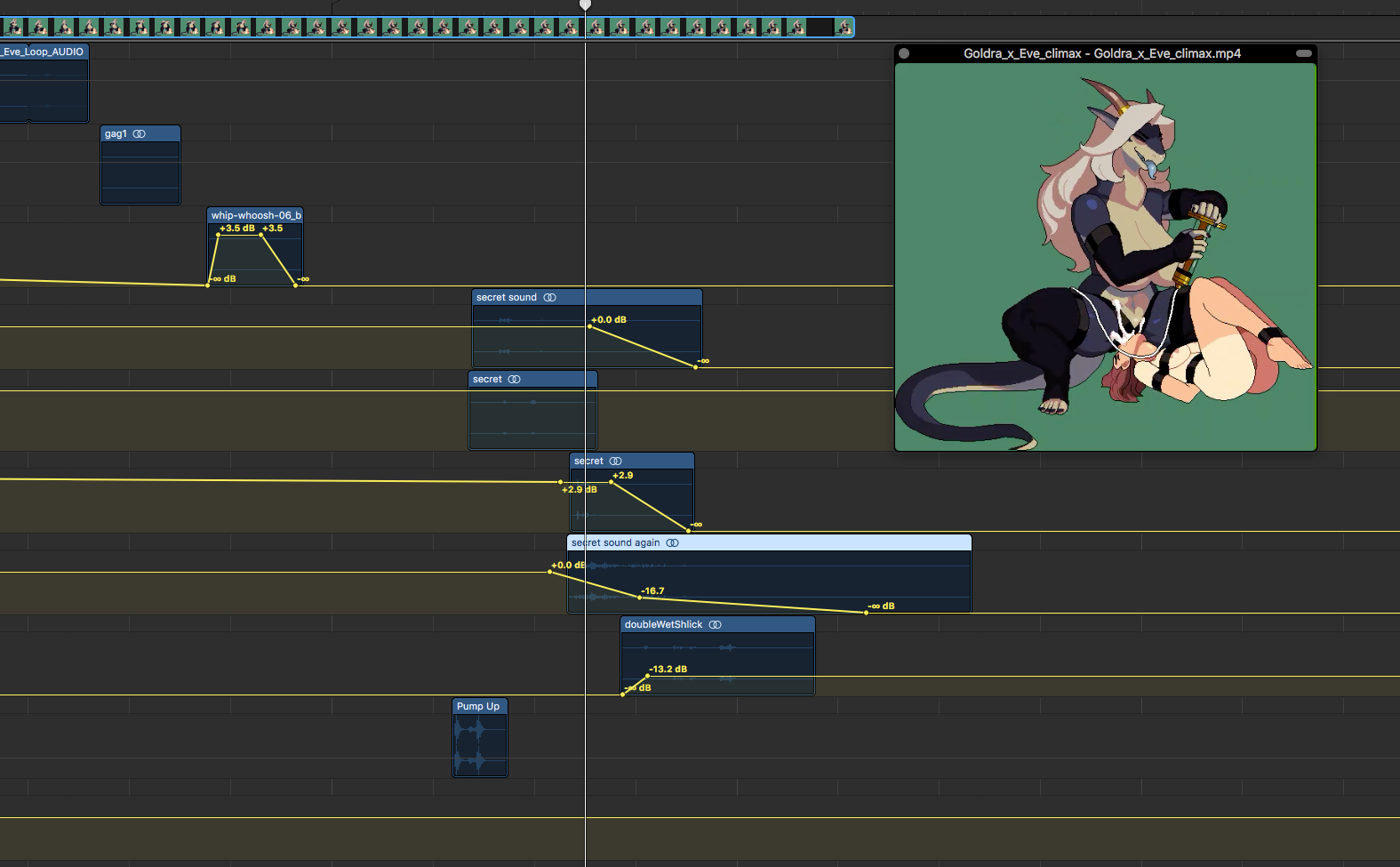Select the first +3.5 dB automation point in whip-whoosh-06_b
This screenshot has height=867, width=1400.
(x=218, y=235)
